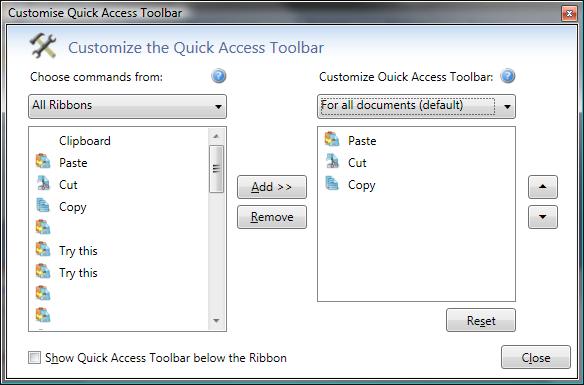Image resolution: width=584 pixels, height=385 pixels.
Task: Click the Add >> button
Action: point(272,187)
